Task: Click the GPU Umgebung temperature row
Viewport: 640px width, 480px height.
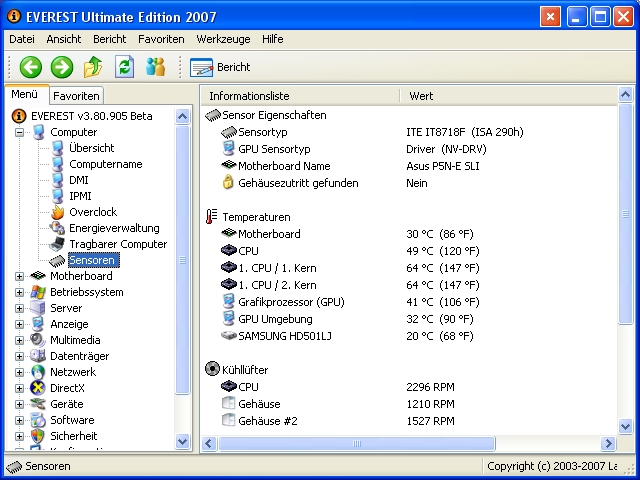Action: point(409,319)
